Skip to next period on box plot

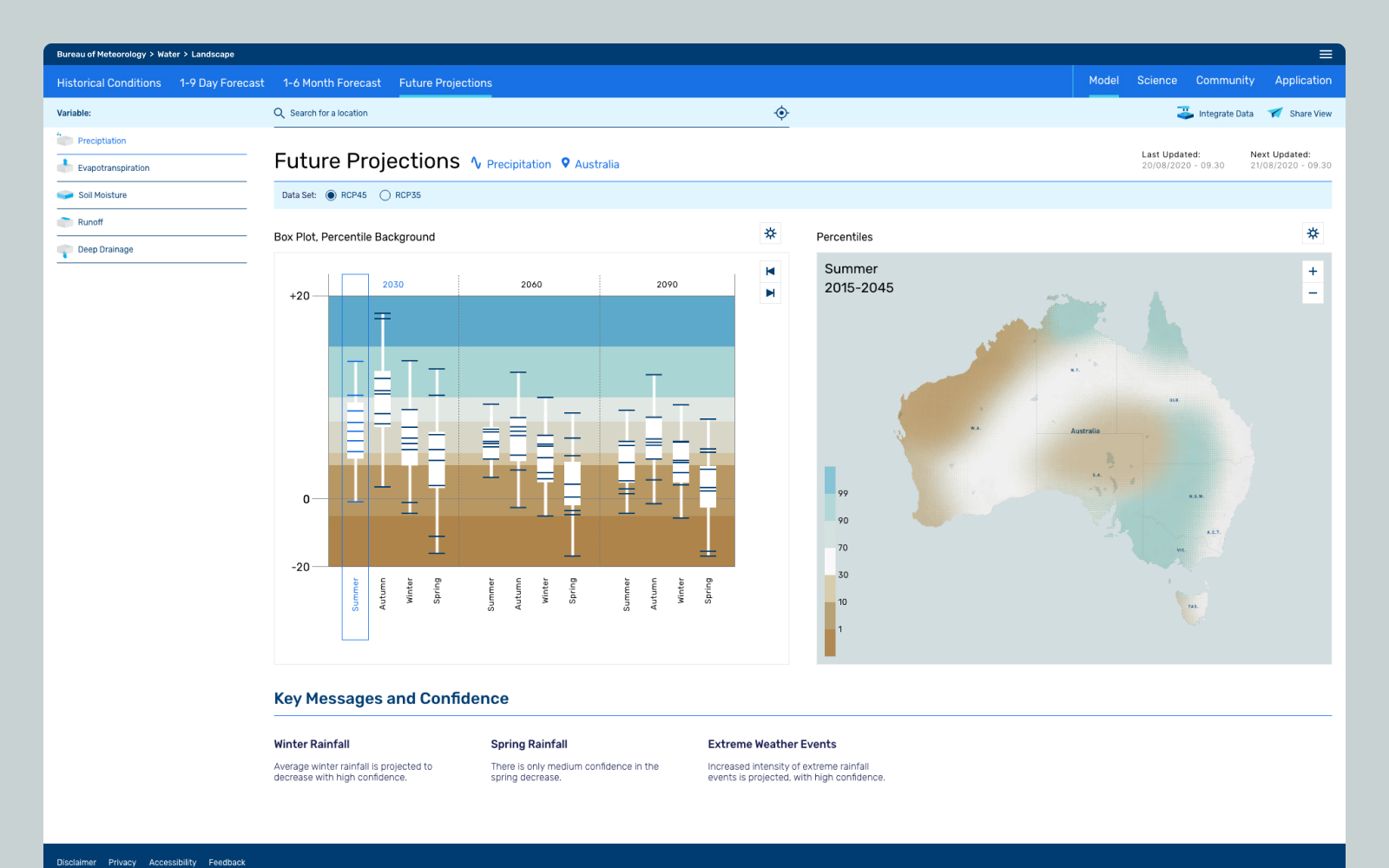coord(770,293)
